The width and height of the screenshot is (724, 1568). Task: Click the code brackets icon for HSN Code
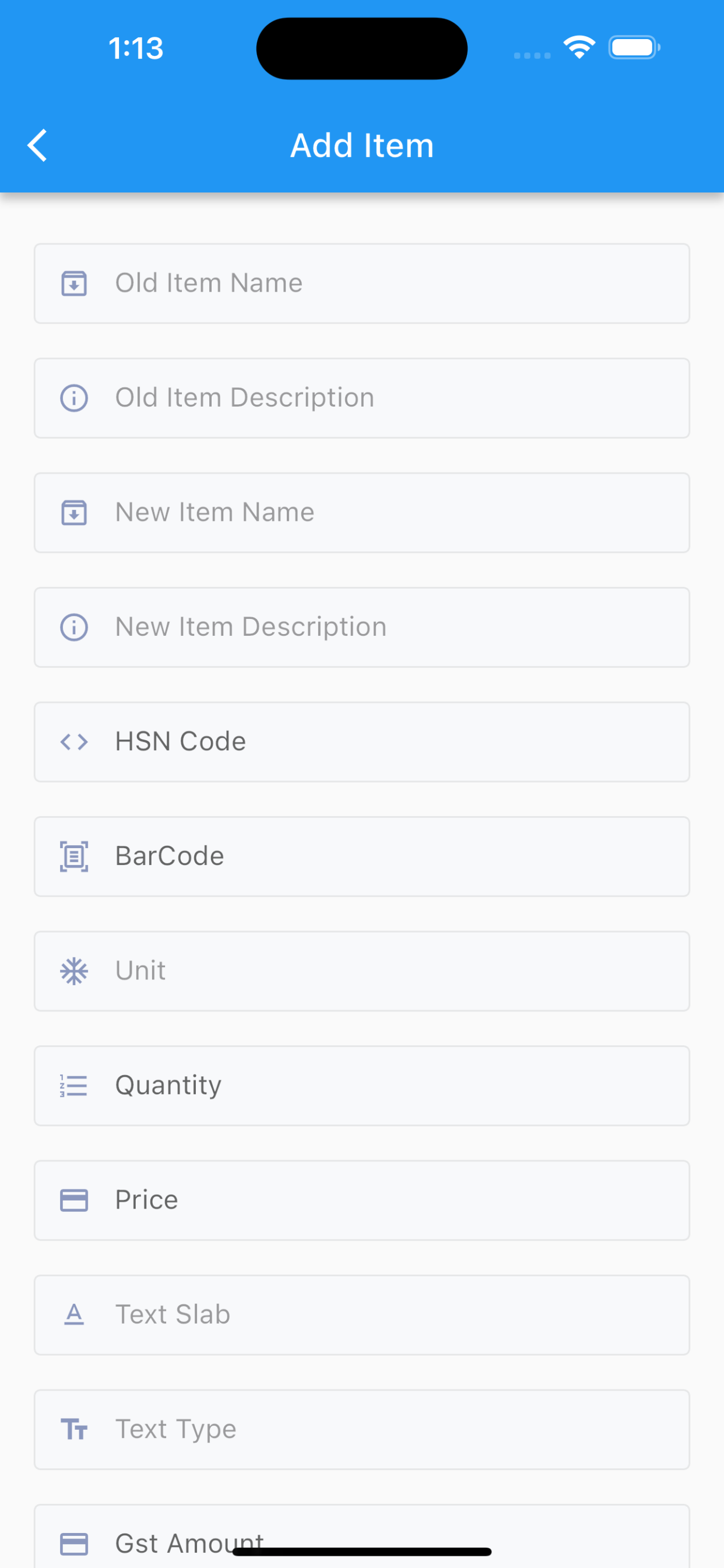click(74, 742)
